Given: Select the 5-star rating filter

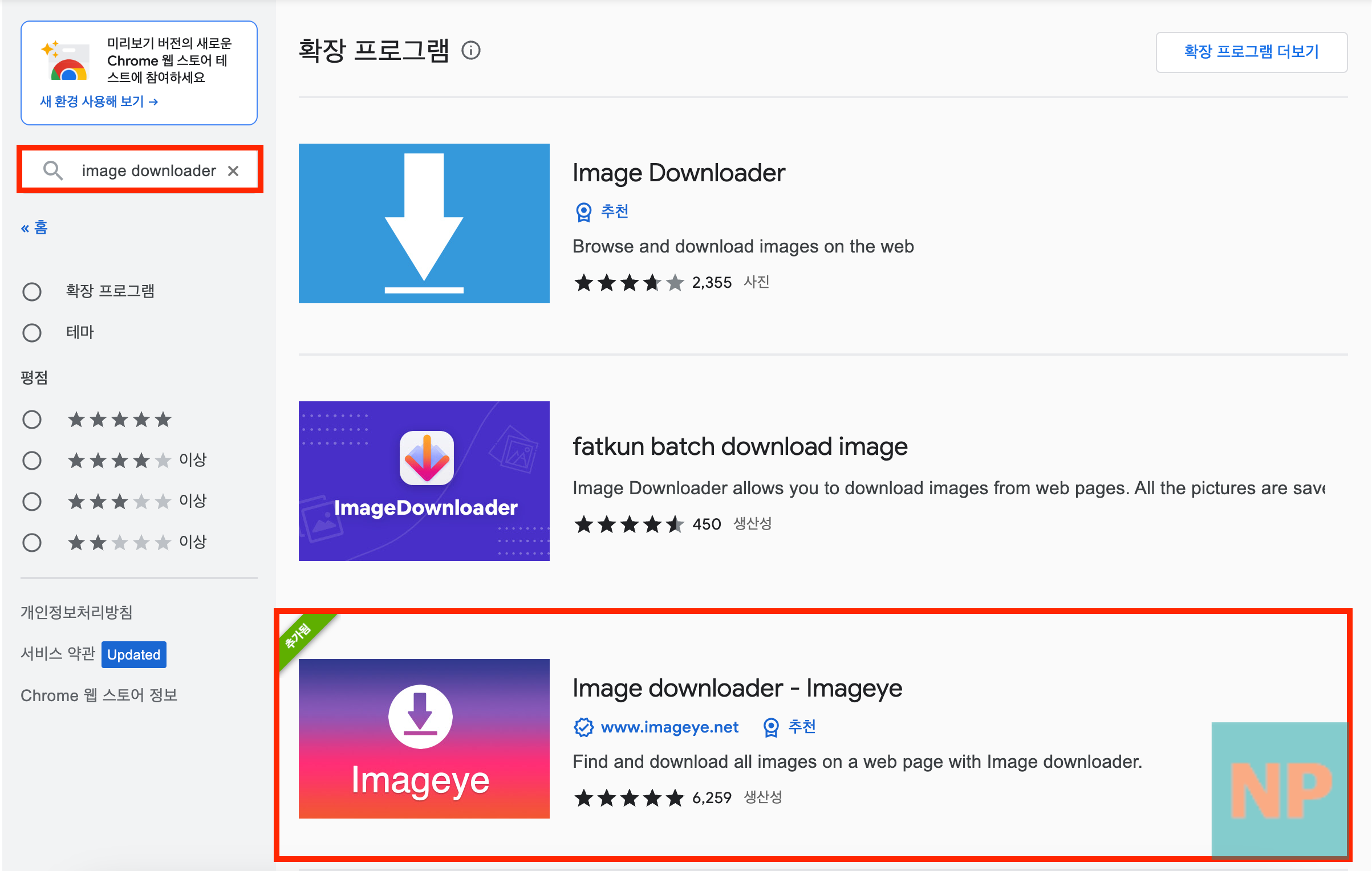Looking at the screenshot, I should click(32, 419).
